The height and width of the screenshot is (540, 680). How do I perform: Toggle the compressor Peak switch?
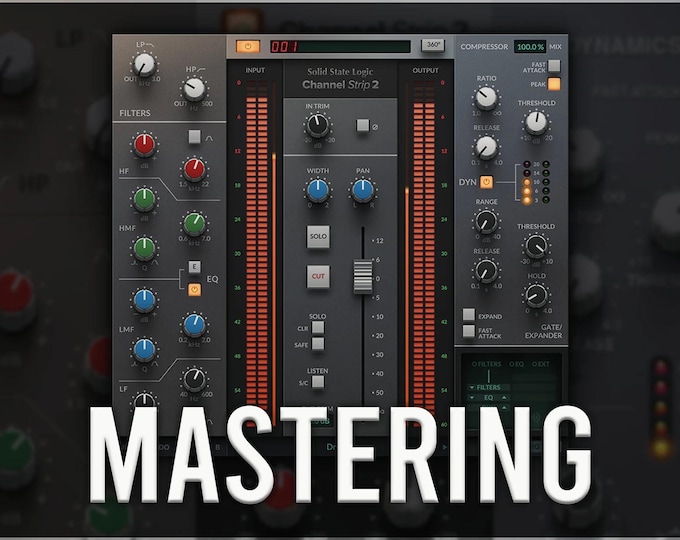(x=554, y=84)
